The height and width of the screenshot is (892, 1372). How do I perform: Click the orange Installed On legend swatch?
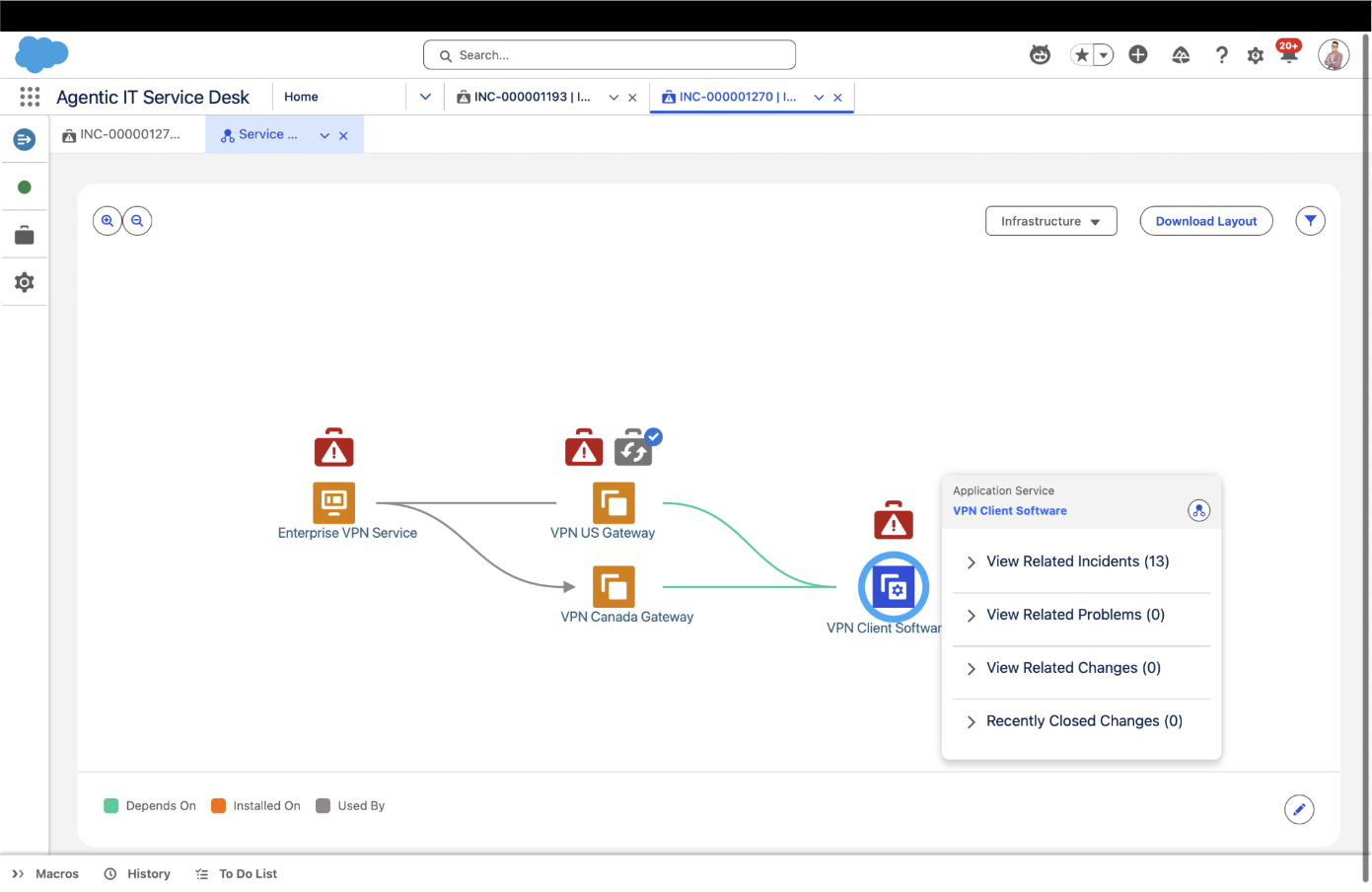coord(219,806)
